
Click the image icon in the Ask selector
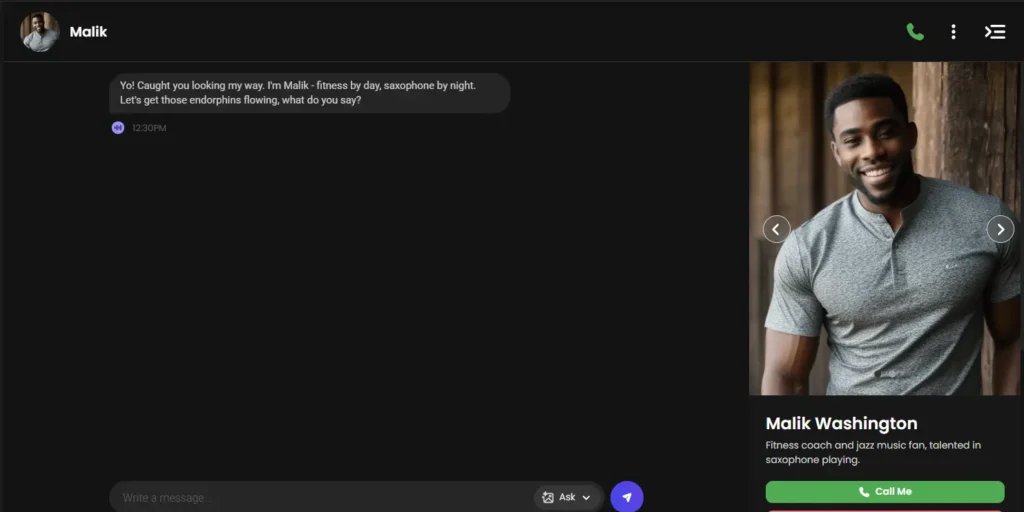(x=548, y=498)
